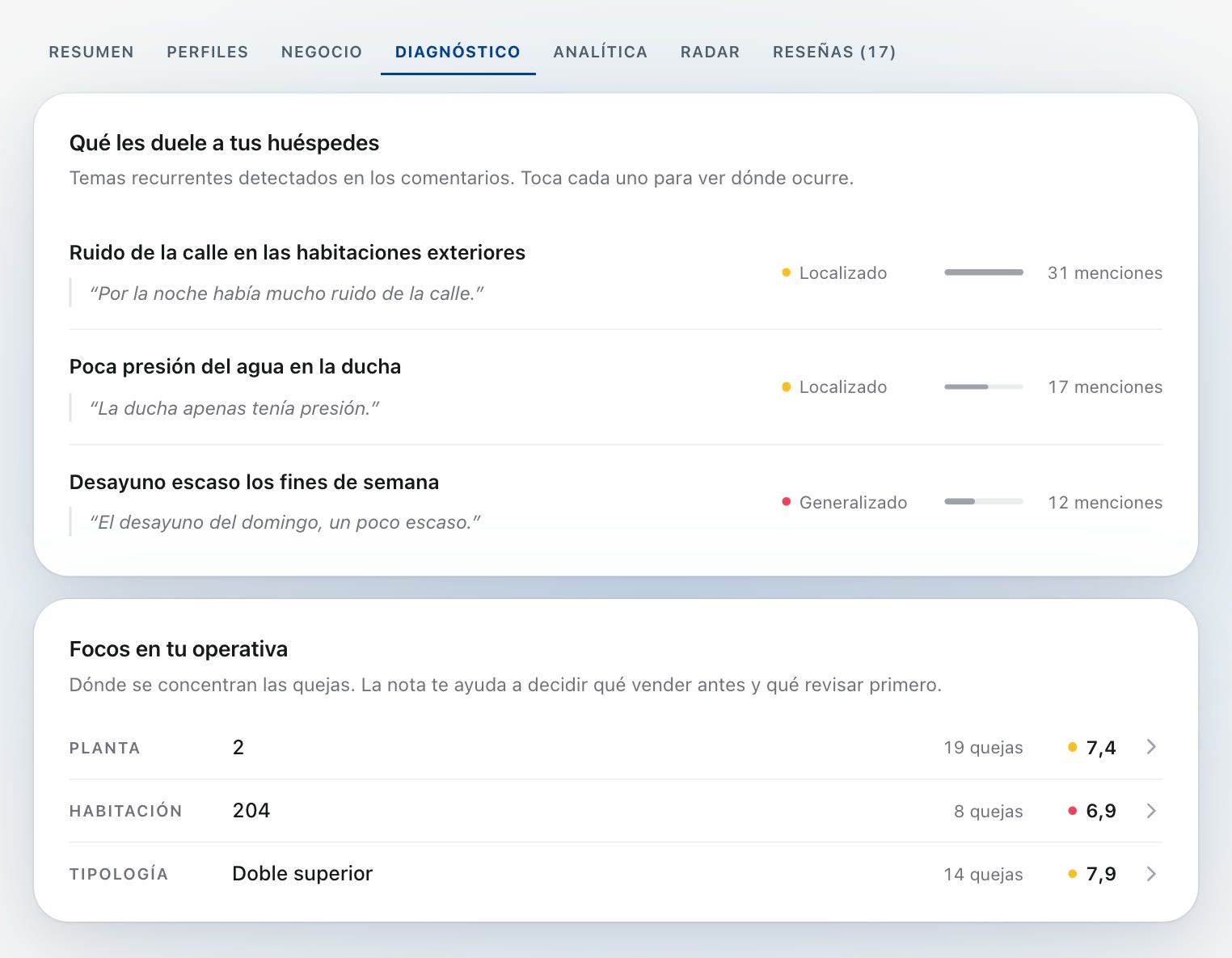Open the scarce weekend breakfast topic
1232x958 pixels.
(x=616, y=502)
